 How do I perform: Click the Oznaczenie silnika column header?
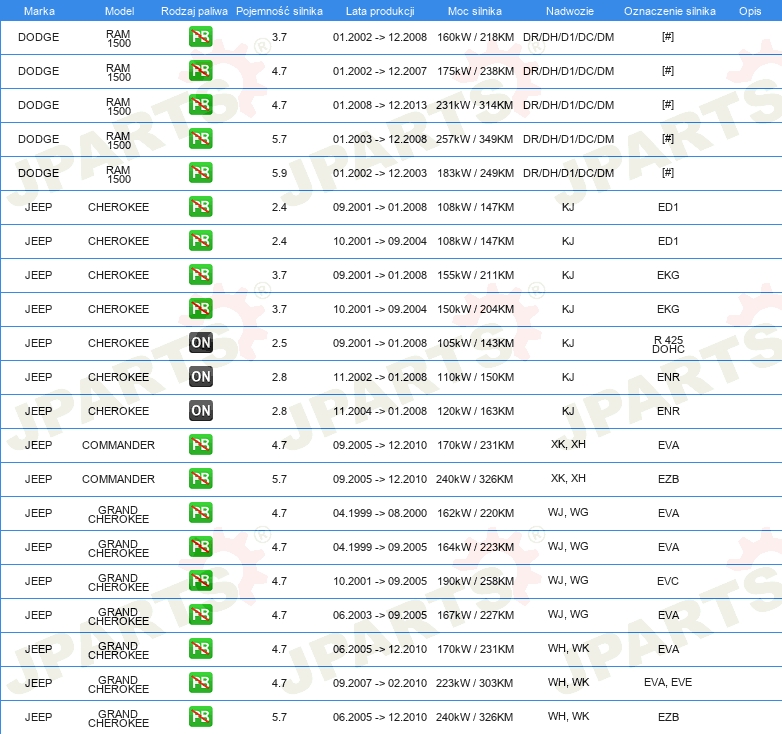[x=667, y=11]
